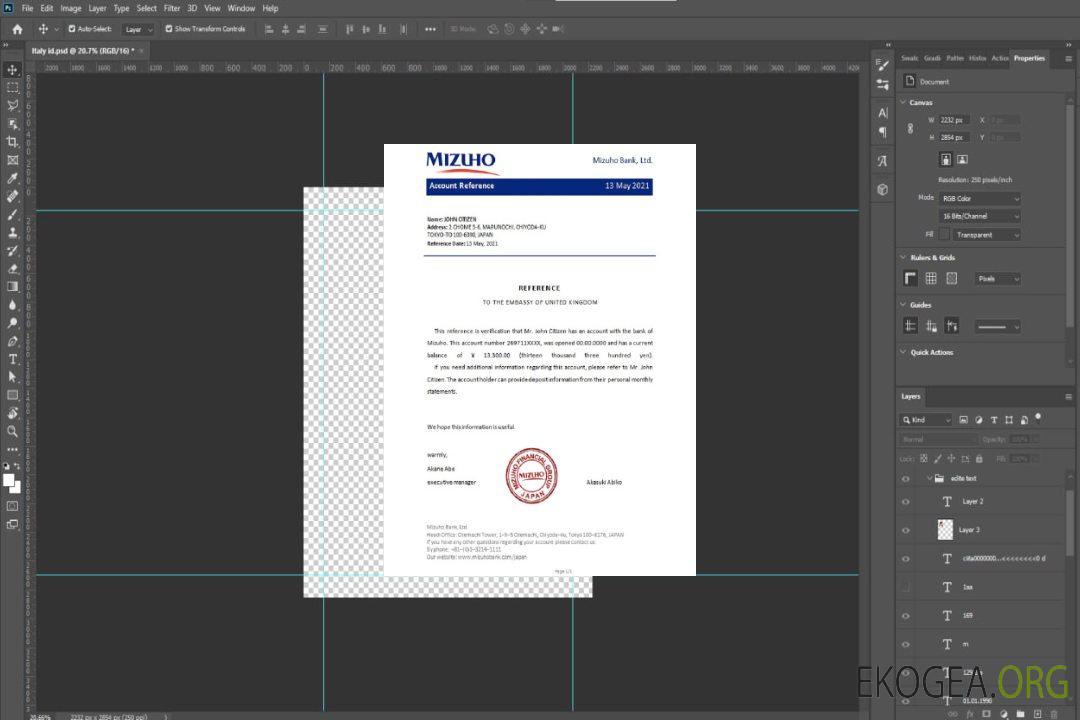
Task: Hide Layer 3 visibility eye
Action: (906, 531)
